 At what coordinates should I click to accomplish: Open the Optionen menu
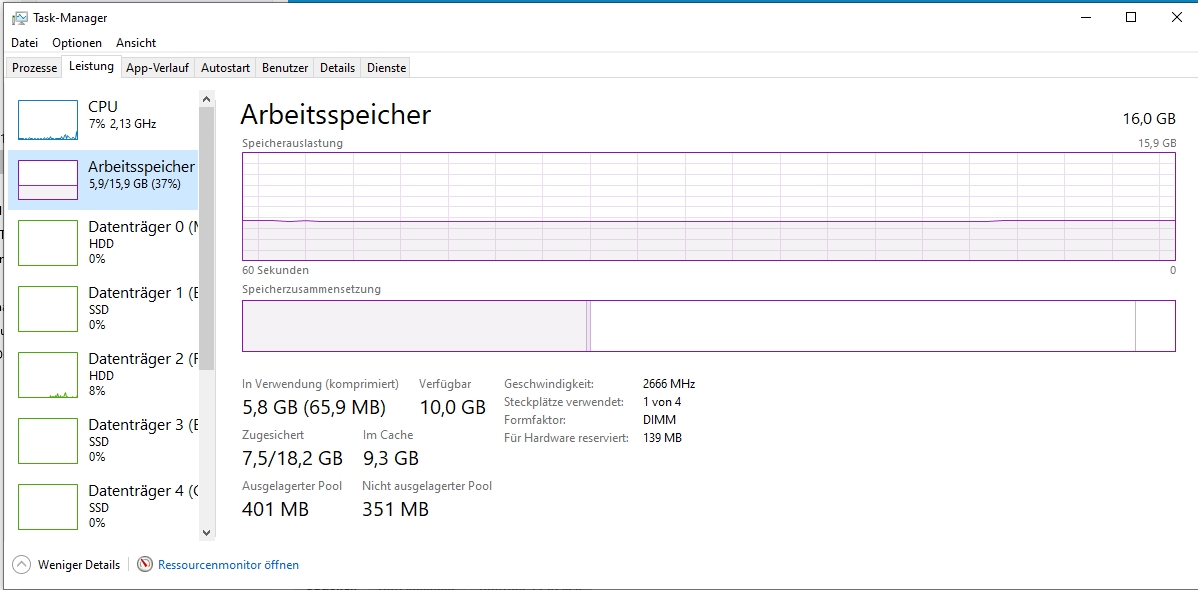pyautogui.click(x=77, y=43)
